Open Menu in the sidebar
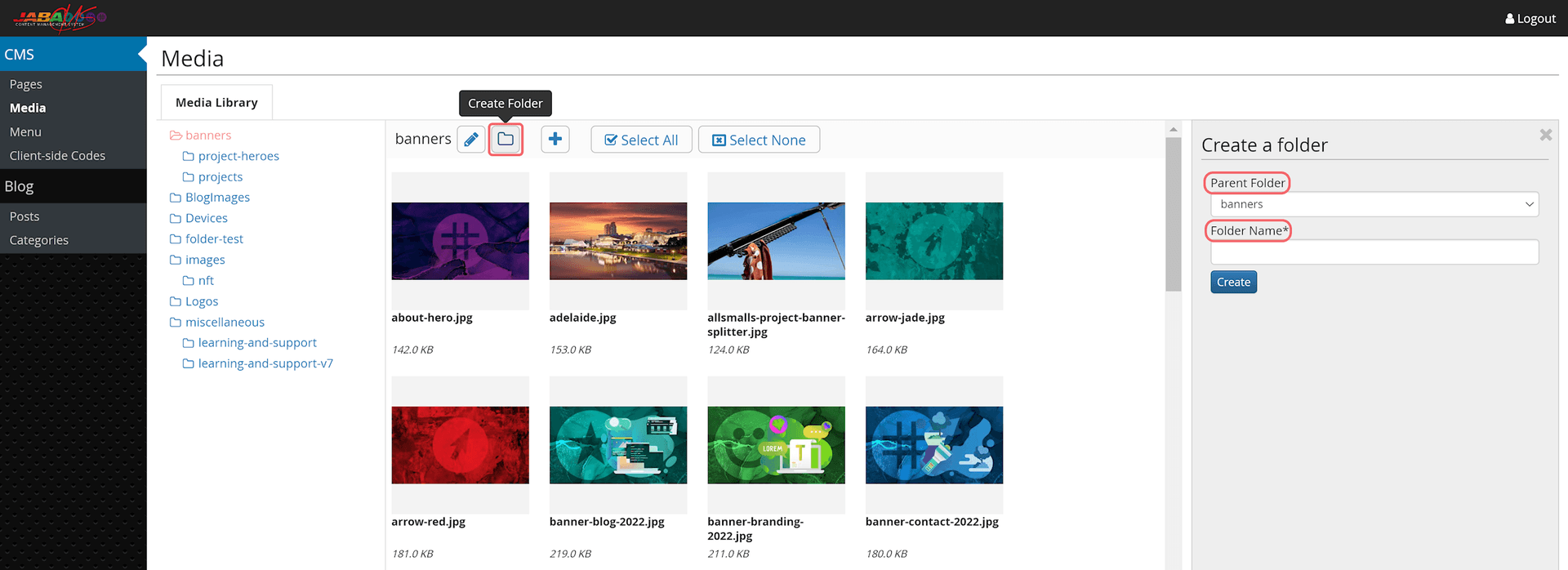1568x570 pixels. point(25,132)
